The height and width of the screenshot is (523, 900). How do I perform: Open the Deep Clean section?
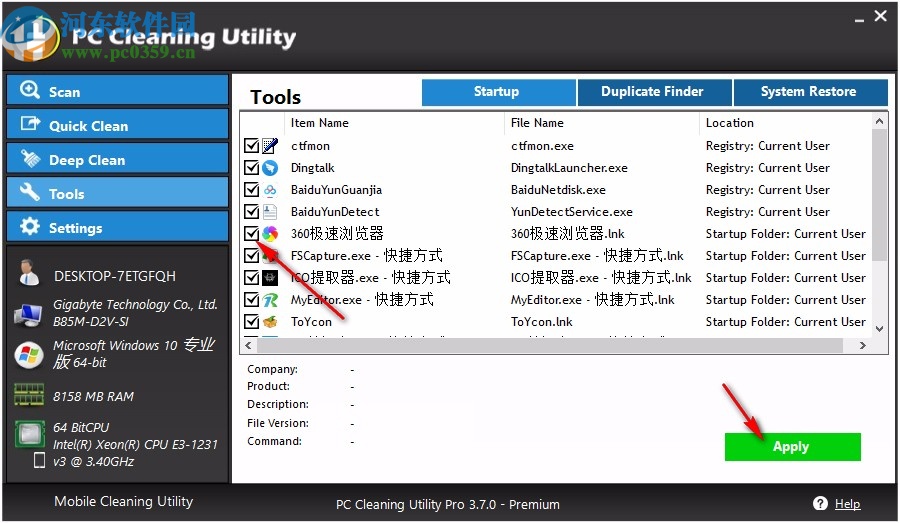click(118, 158)
